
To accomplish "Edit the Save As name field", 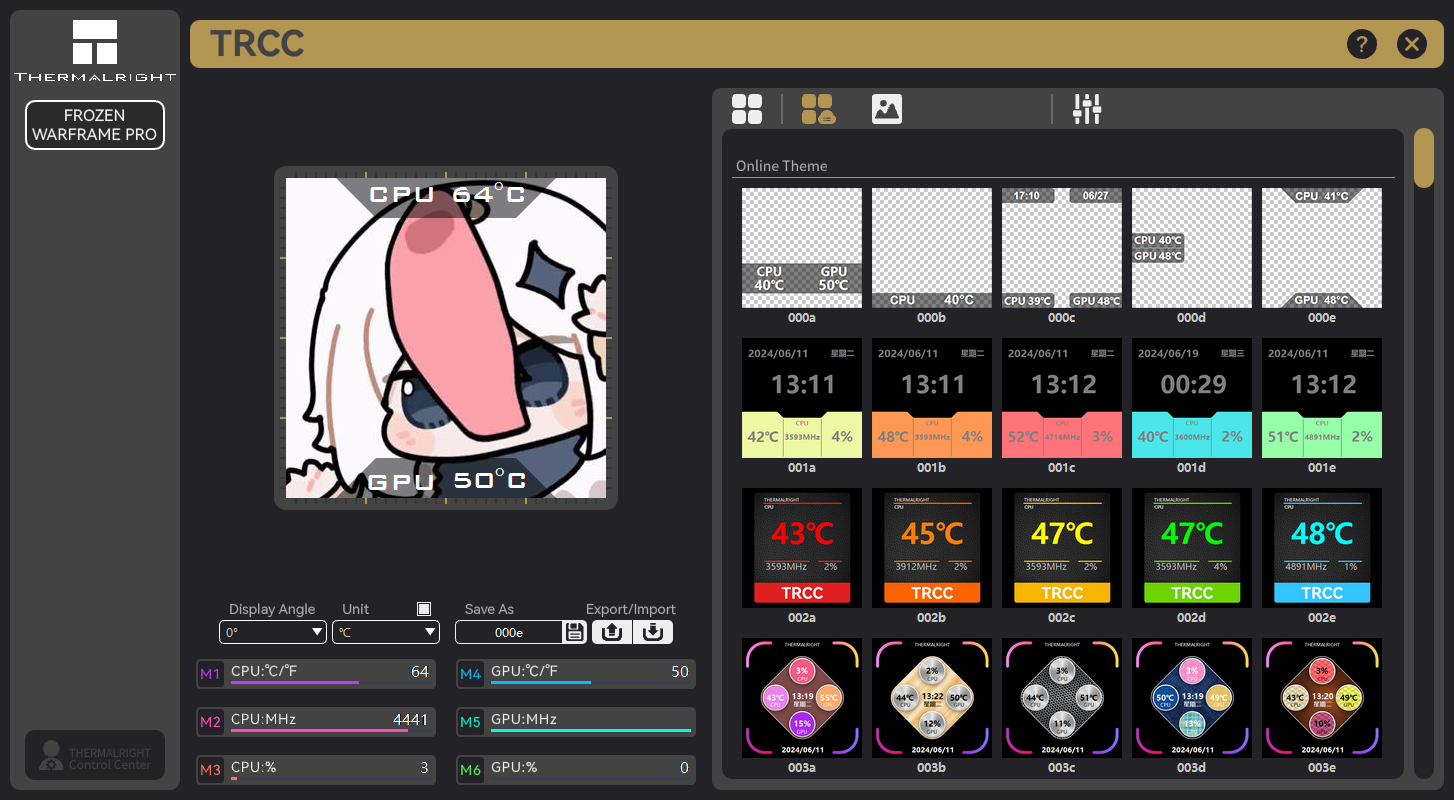I will click(508, 632).
